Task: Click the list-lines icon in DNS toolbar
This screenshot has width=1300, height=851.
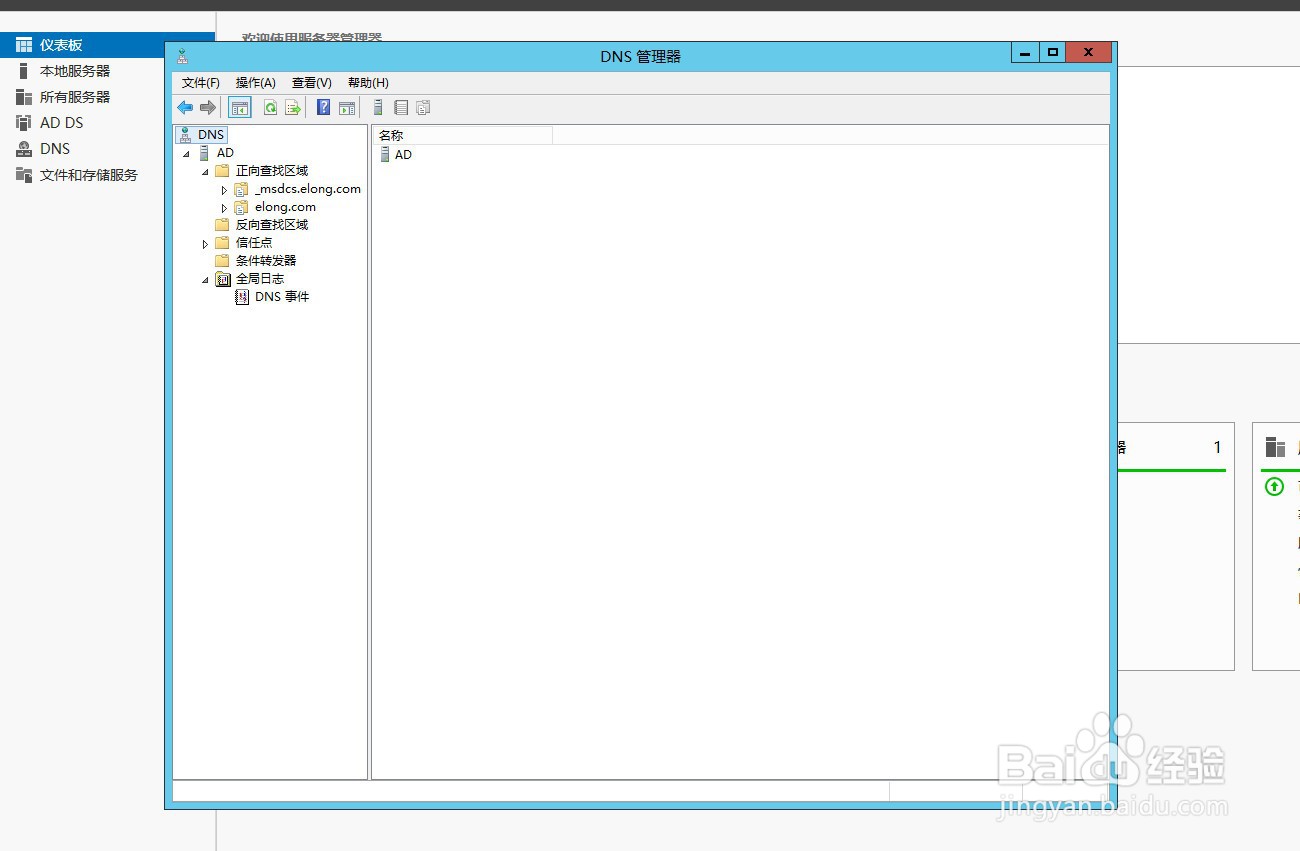Action: pos(401,107)
